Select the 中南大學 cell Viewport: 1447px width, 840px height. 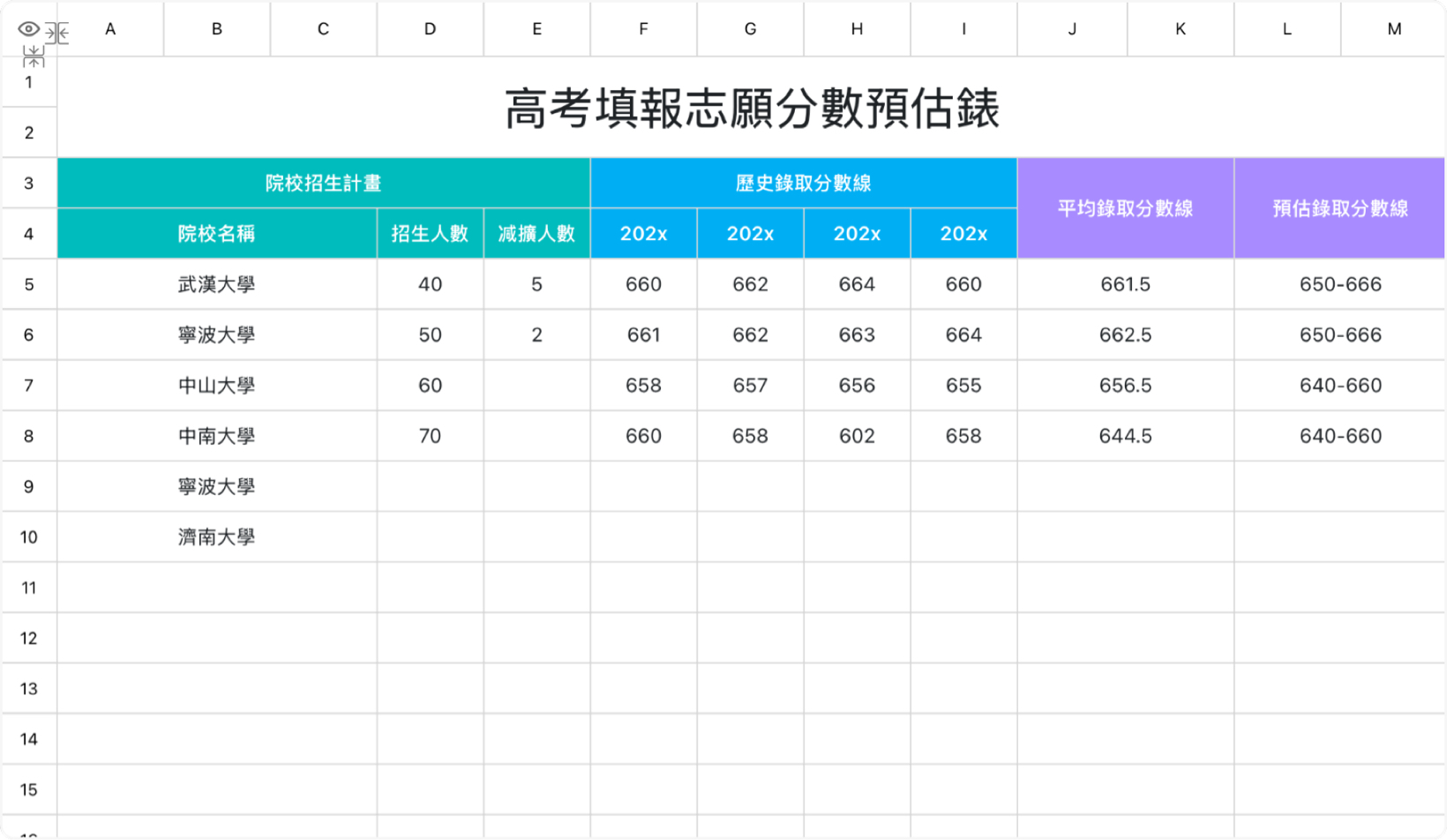217,436
